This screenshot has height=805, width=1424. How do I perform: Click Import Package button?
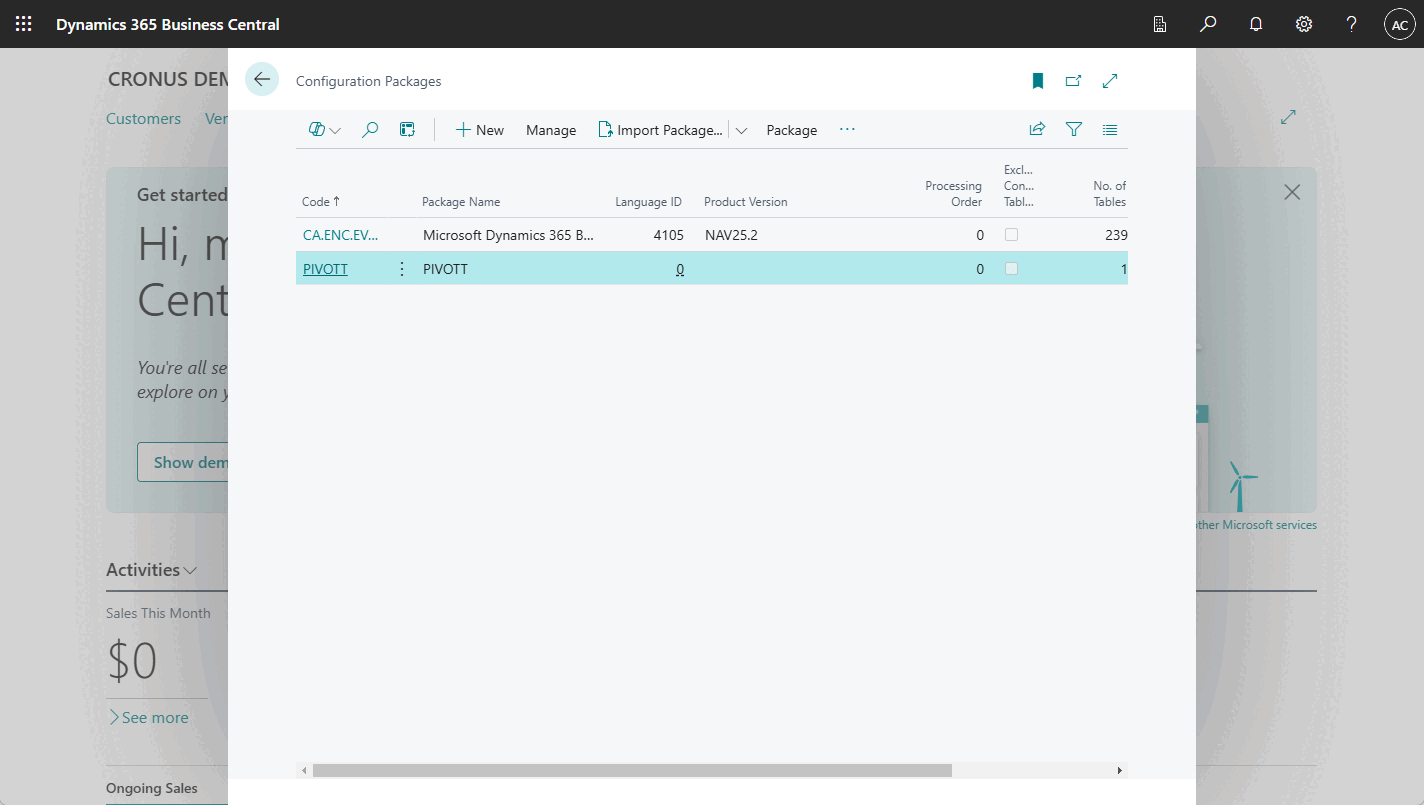click(x=660, y=130)
